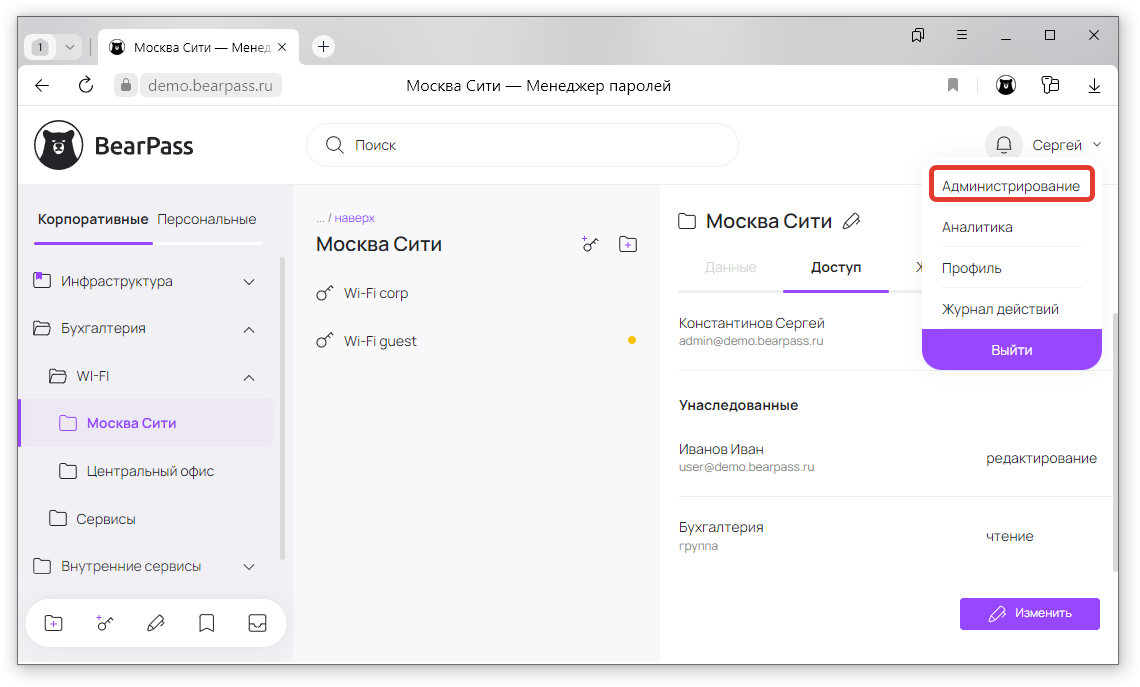This screenshot has width=1140, height=687.
Task: Collapse the WI-FI folder chevron
Action: coord(249,377)
